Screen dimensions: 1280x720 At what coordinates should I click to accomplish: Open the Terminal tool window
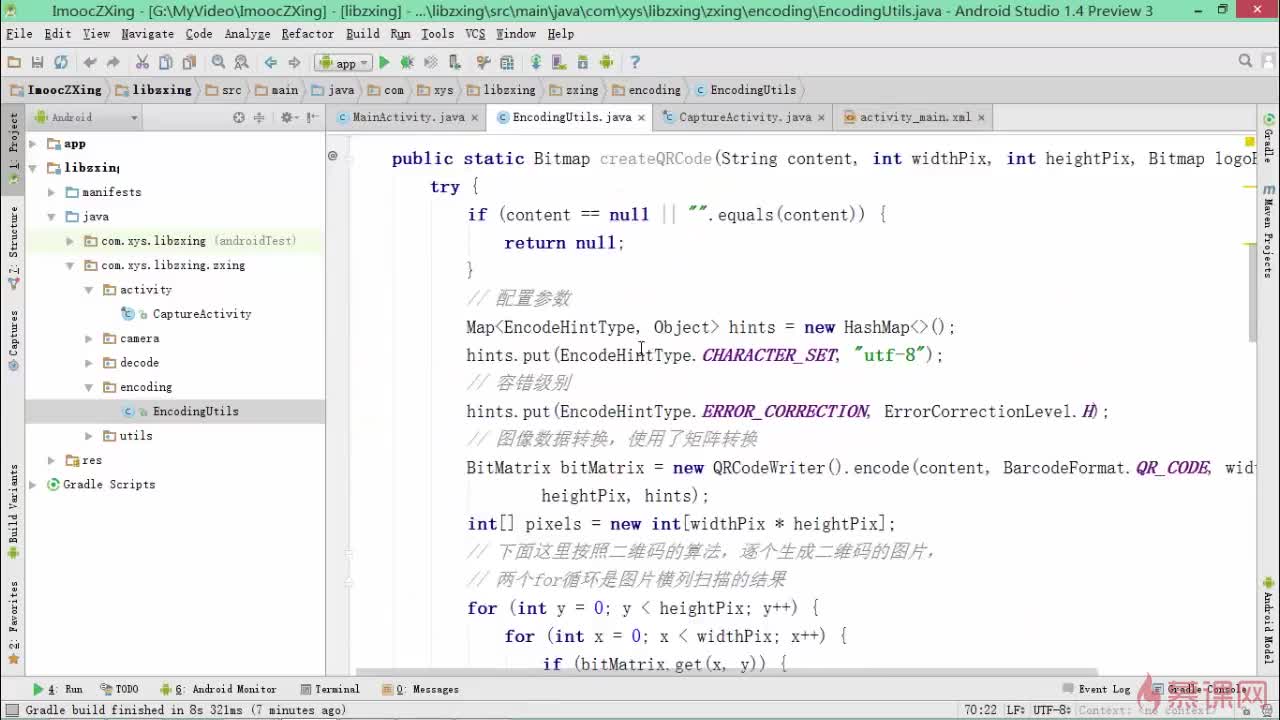(330, 689)
